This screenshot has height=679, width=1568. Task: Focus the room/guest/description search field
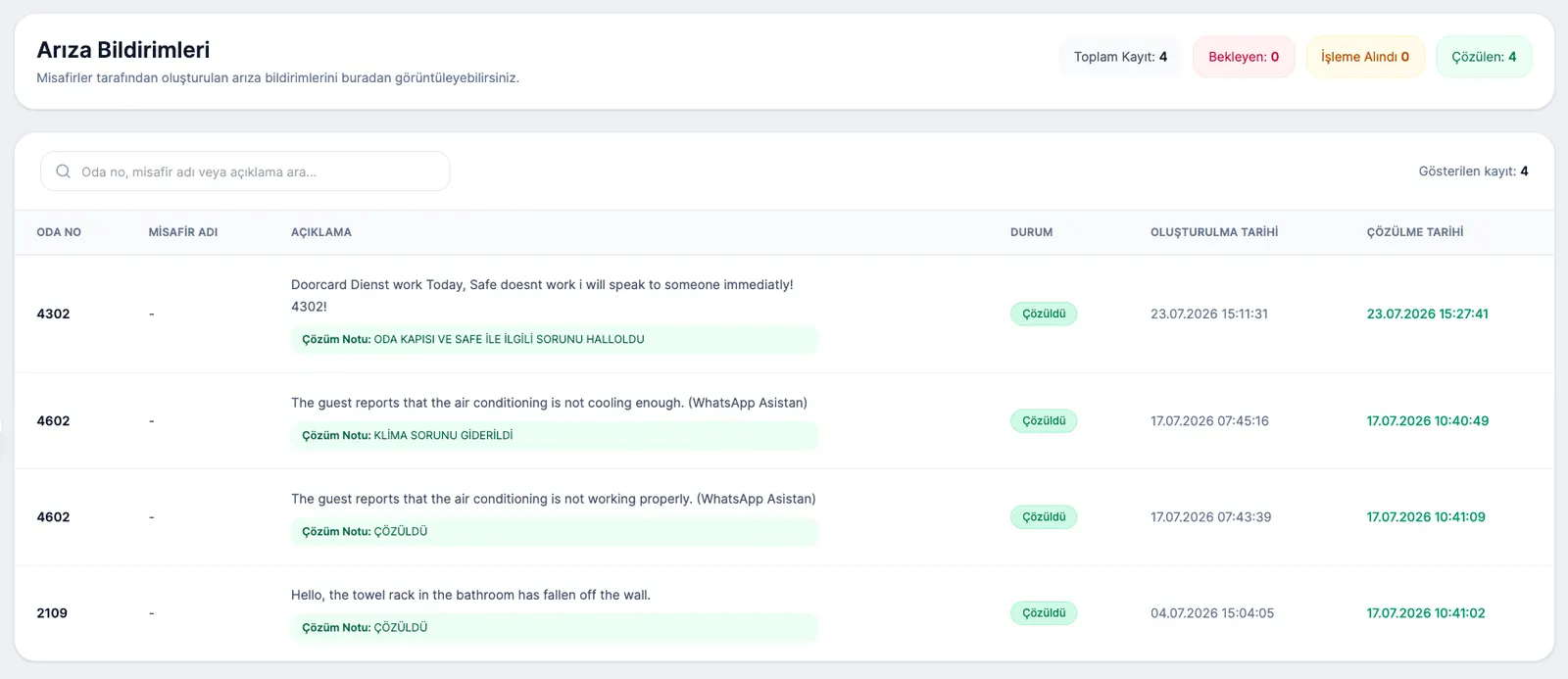pos(245,171)
